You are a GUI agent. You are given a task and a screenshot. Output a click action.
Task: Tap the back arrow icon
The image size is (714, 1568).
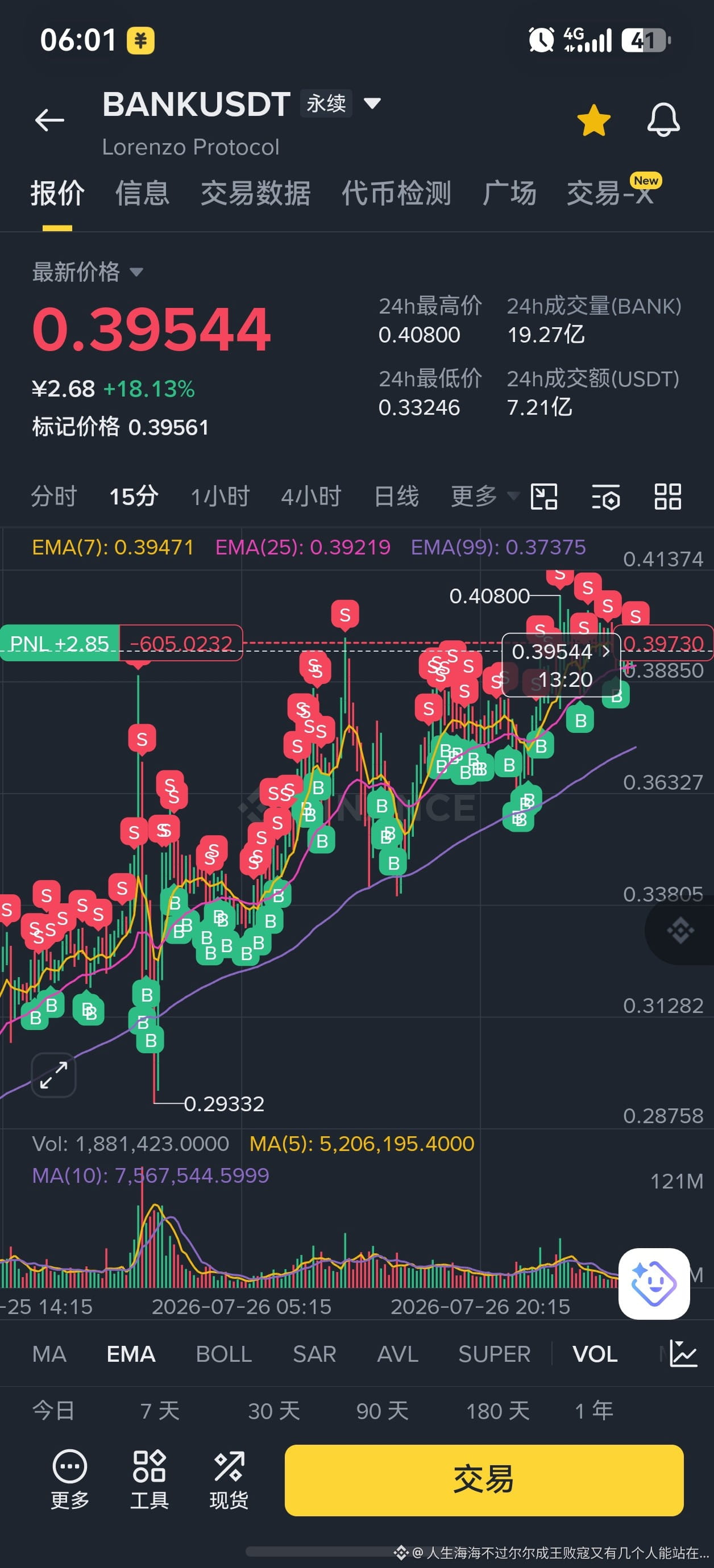coord(49,120)
